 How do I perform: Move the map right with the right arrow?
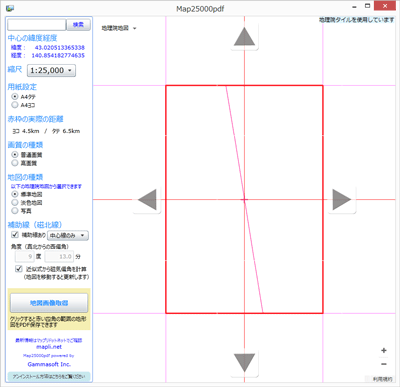tap(342, 199)
